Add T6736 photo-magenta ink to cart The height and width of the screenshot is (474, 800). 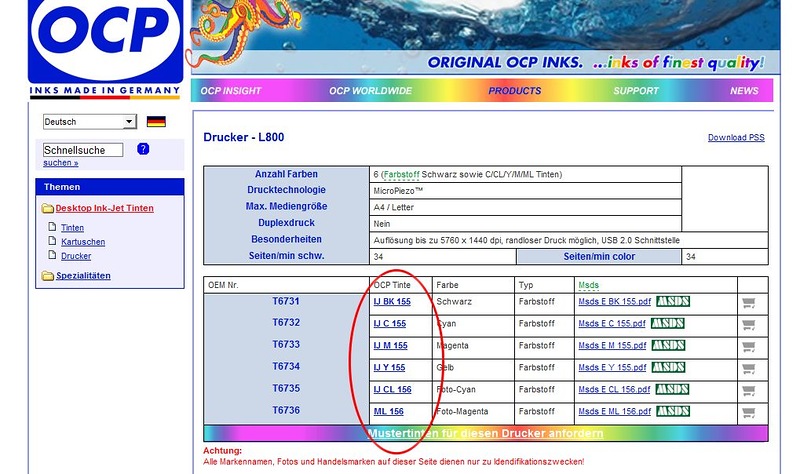(x=748, y=413)
